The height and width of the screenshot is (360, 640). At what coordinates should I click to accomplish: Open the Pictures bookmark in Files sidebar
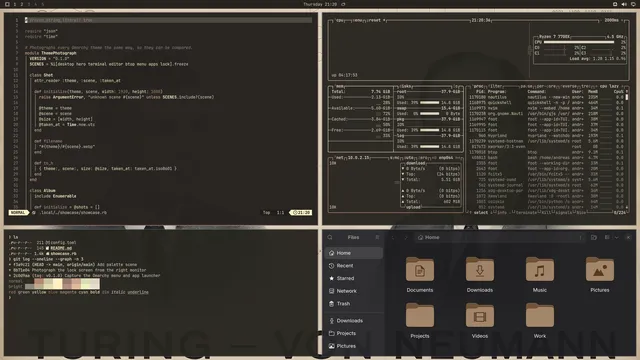click(354, 346)
